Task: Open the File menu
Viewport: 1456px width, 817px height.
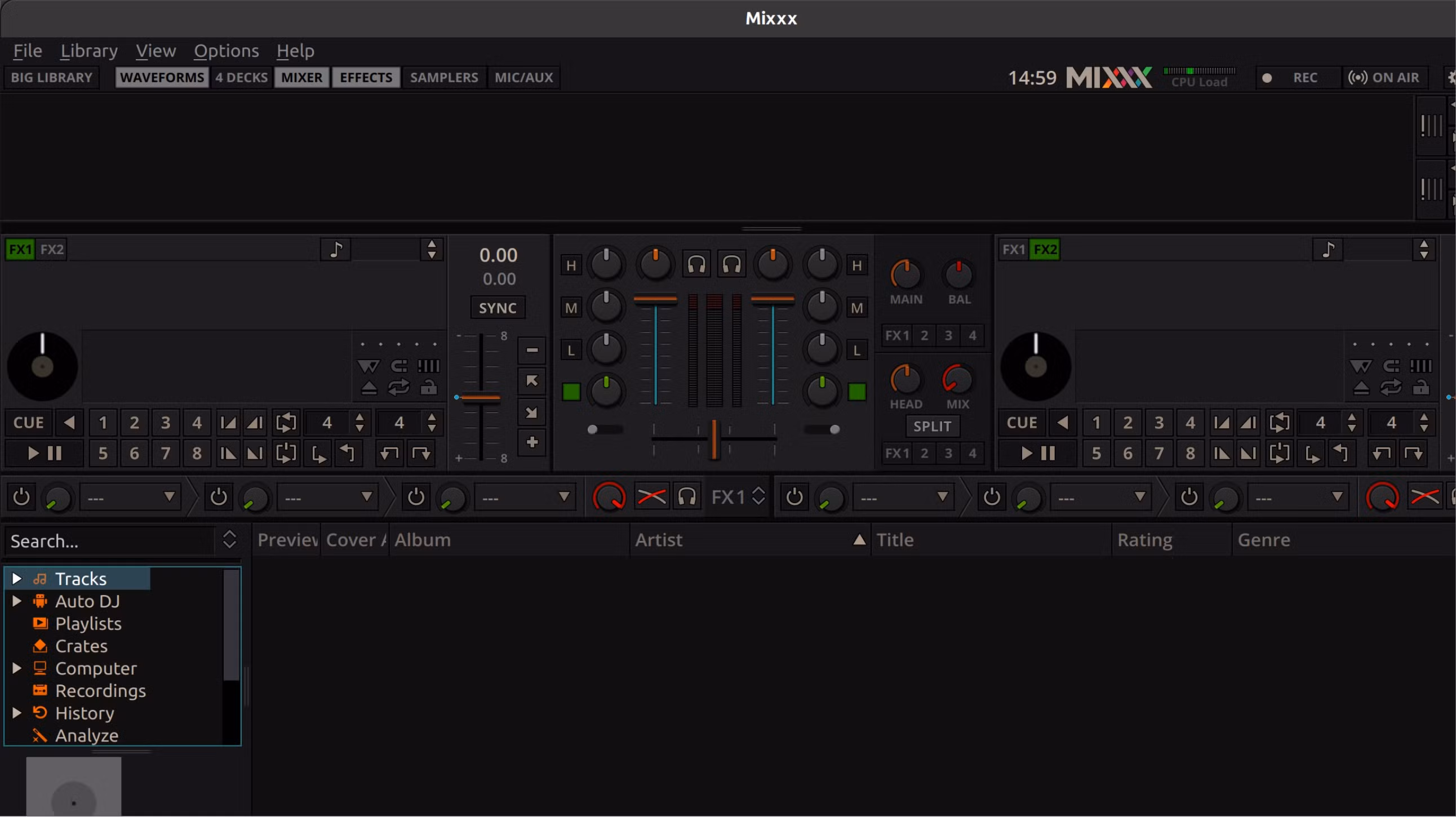Action: click(x=28, y=51)
